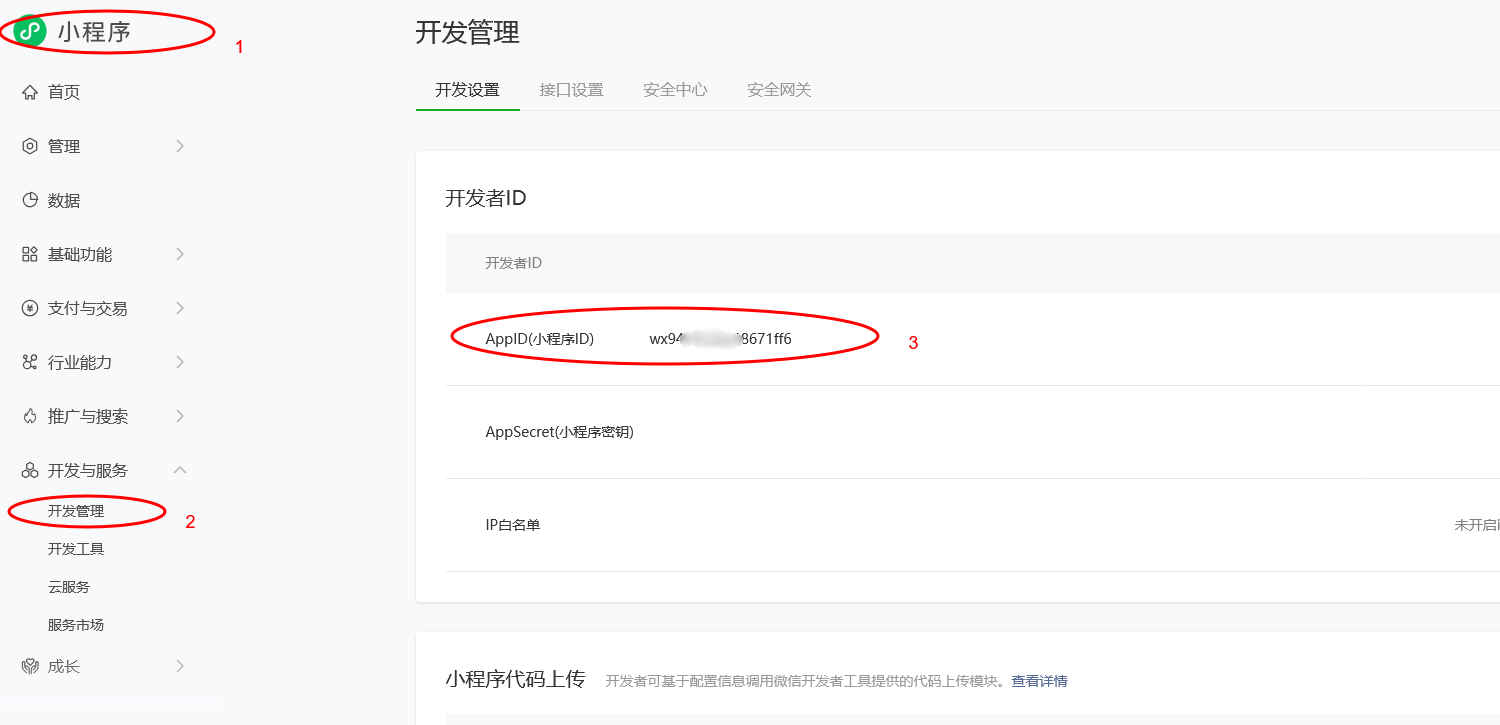Viewport: 1500px width, 725px height.
Task: Click the 支付与交易 yen icon
Action: [x=30, y=308]
